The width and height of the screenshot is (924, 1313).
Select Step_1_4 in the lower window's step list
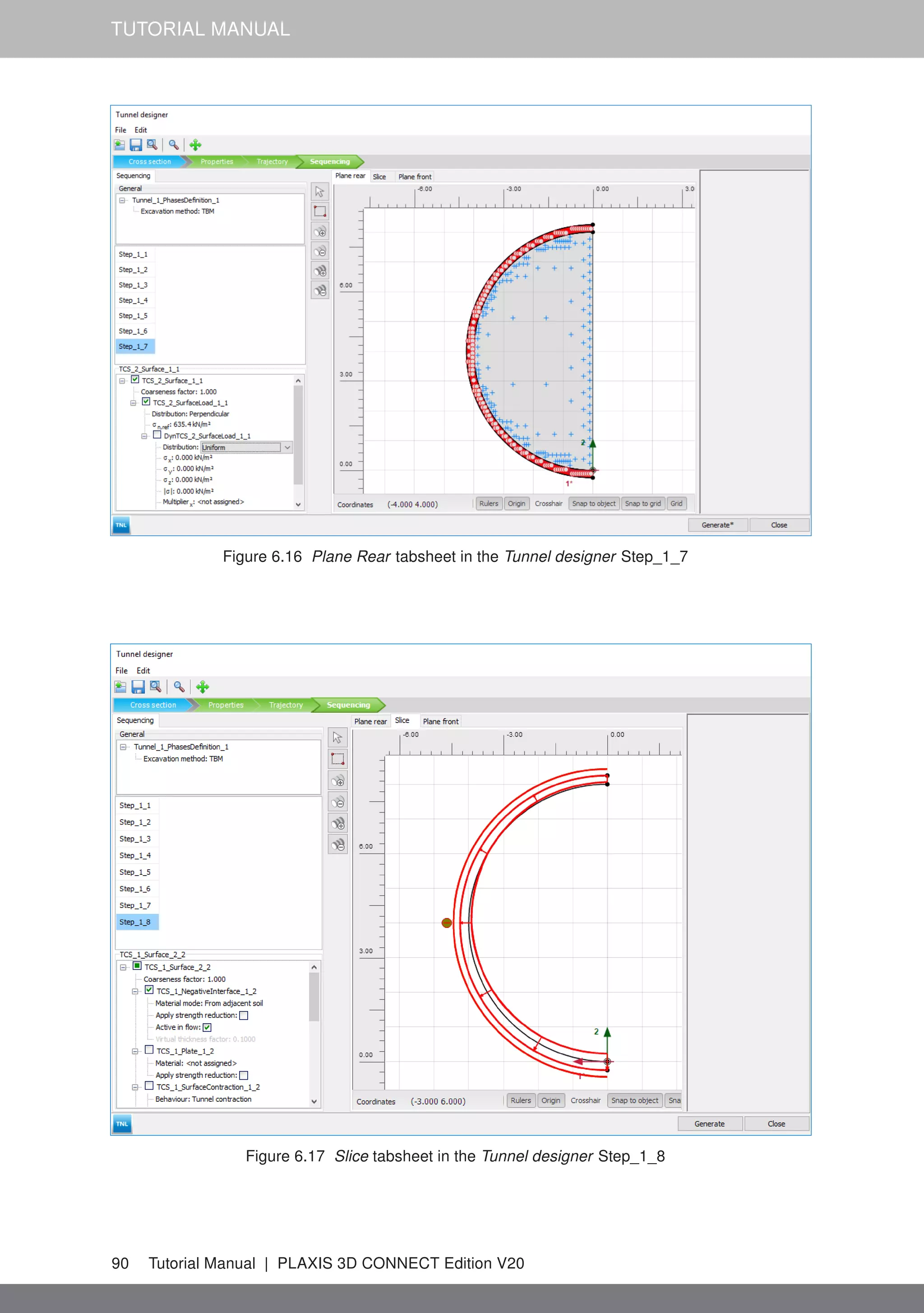tap(135, 855)
